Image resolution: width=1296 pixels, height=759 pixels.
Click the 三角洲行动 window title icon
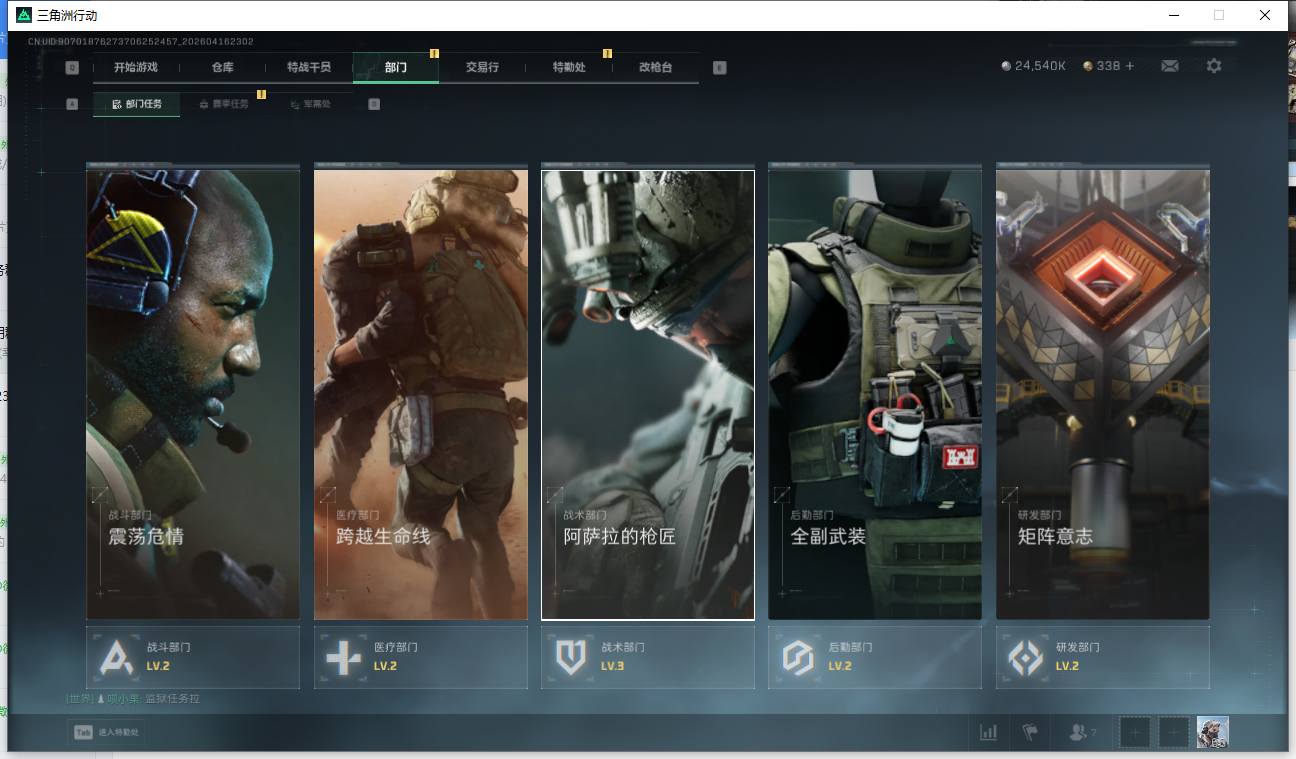coord(24,15)
